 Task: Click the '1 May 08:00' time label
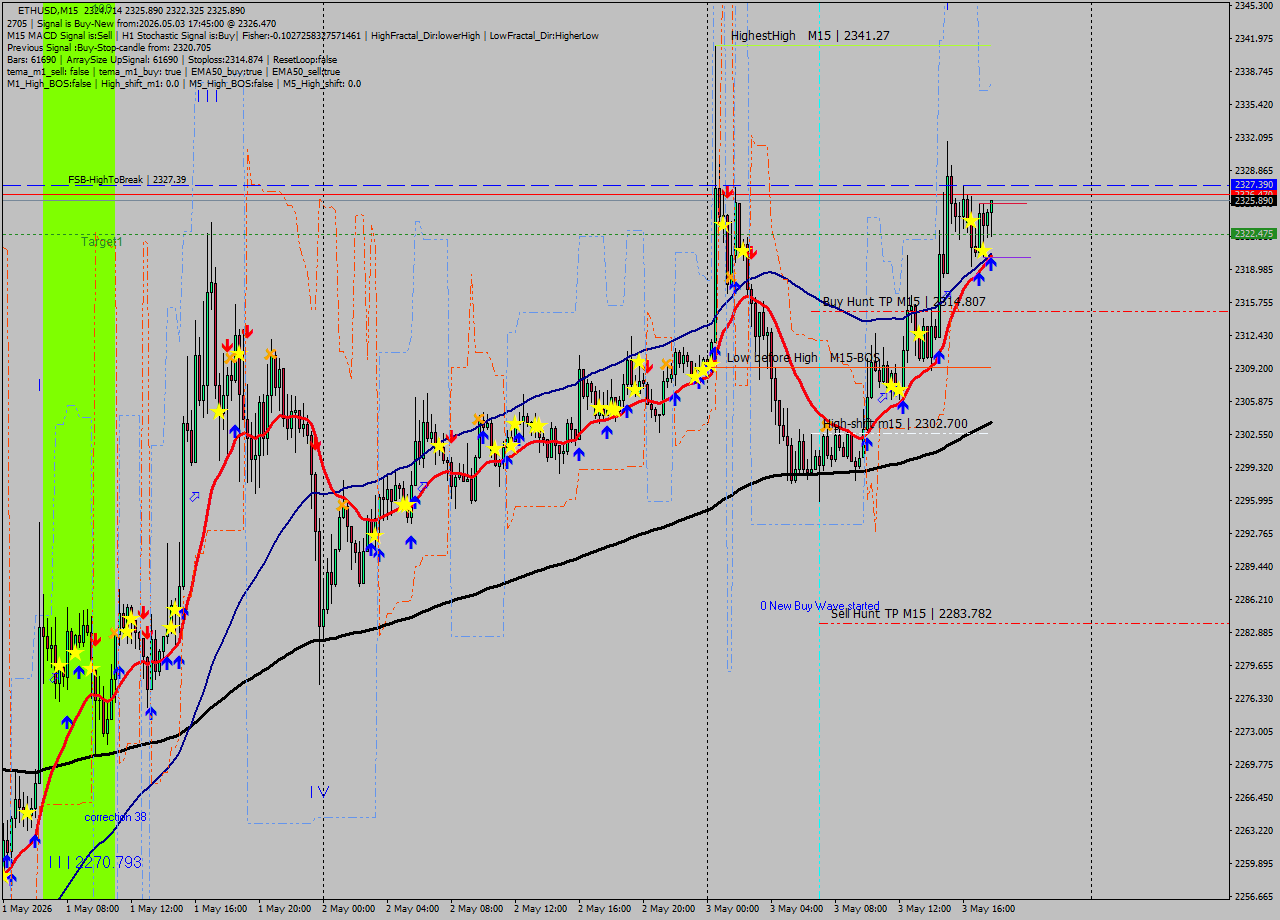click(92, 909)
